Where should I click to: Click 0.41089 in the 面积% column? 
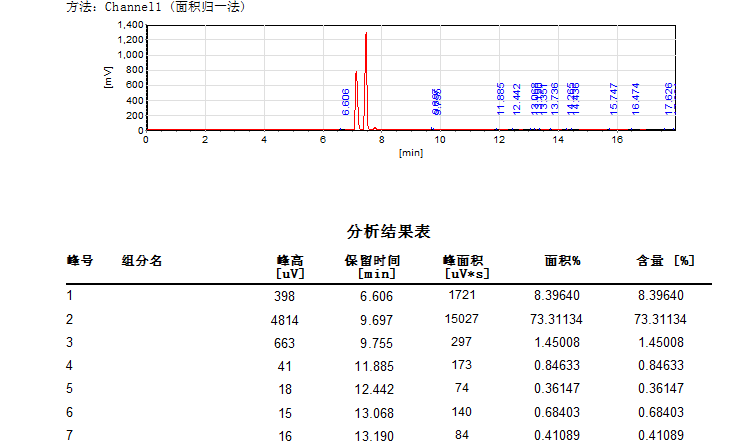[x=557, y=435]
